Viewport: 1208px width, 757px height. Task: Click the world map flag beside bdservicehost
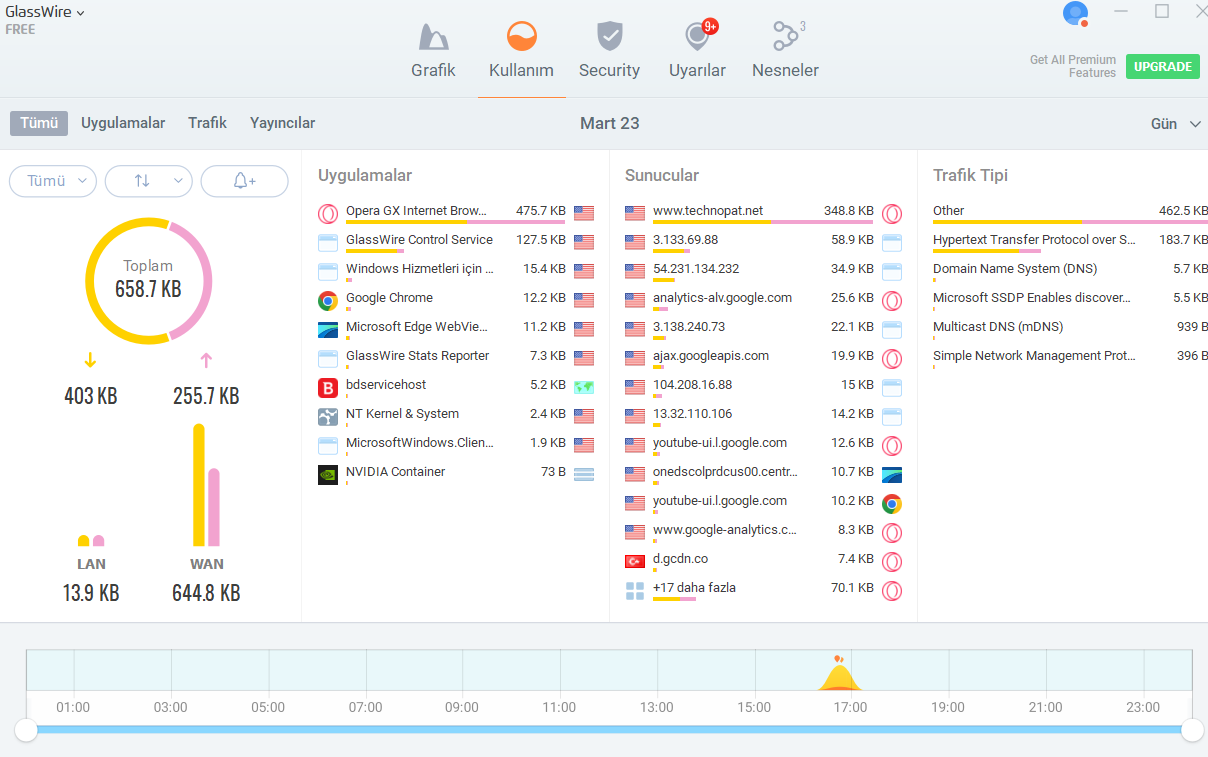coord(584,387)
